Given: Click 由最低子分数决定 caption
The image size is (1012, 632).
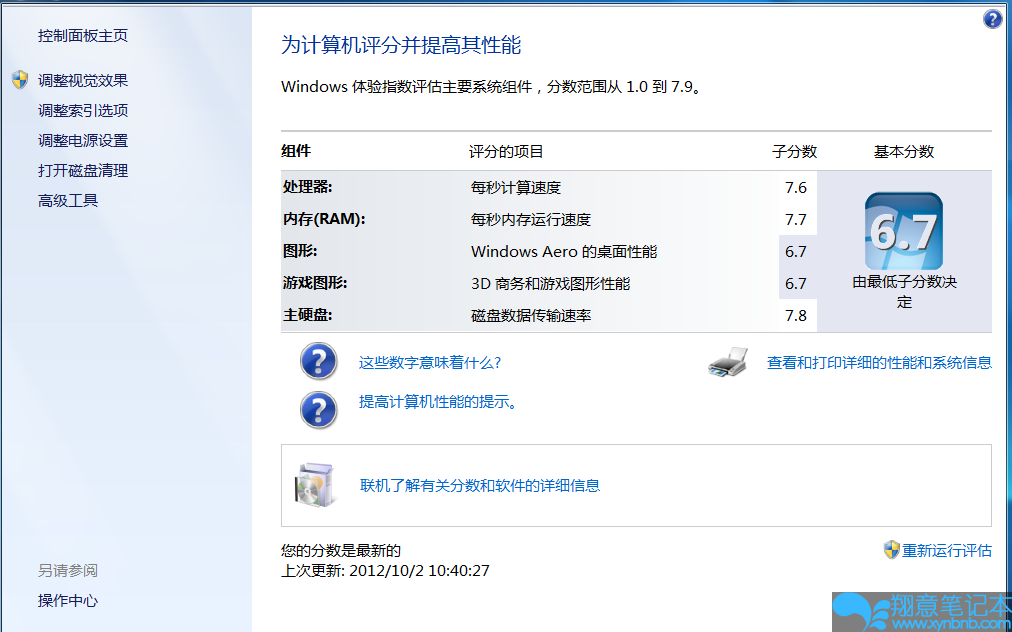Looking at the screenshot, I should 904,292.
